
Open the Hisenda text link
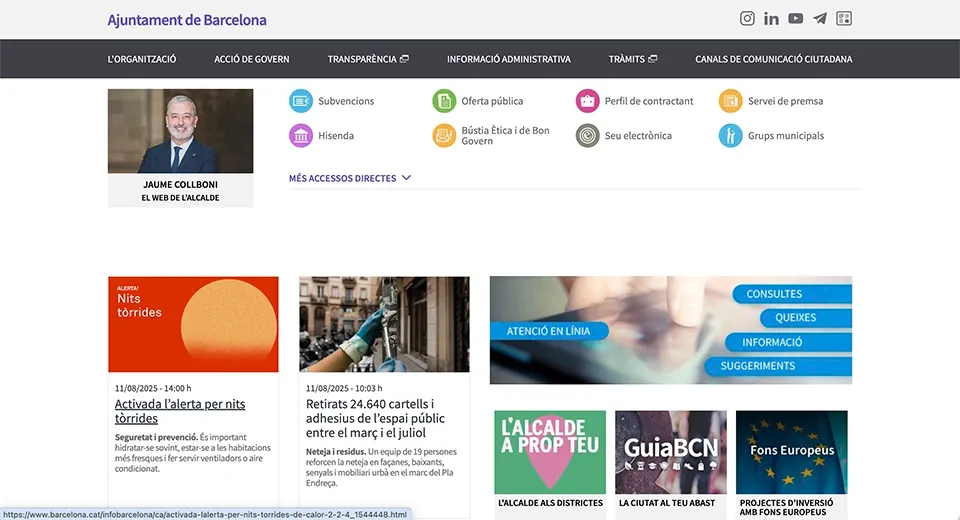tap(336, 135)
